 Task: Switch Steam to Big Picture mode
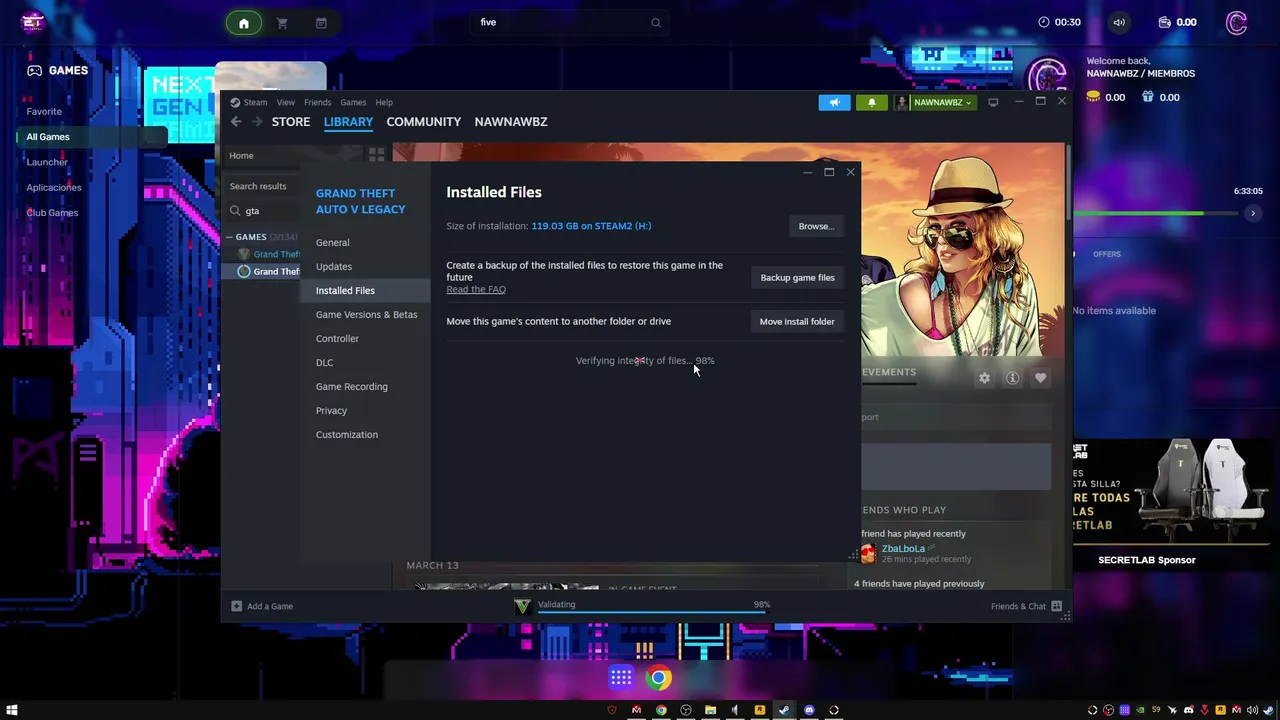point(993,102)
